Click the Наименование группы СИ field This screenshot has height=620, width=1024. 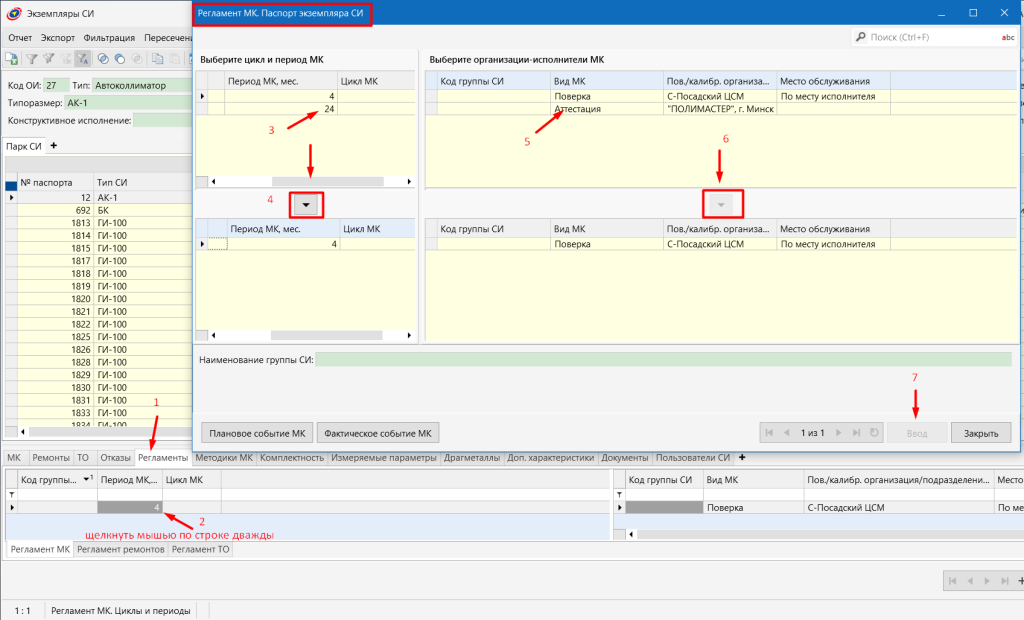tap(664, 359)
